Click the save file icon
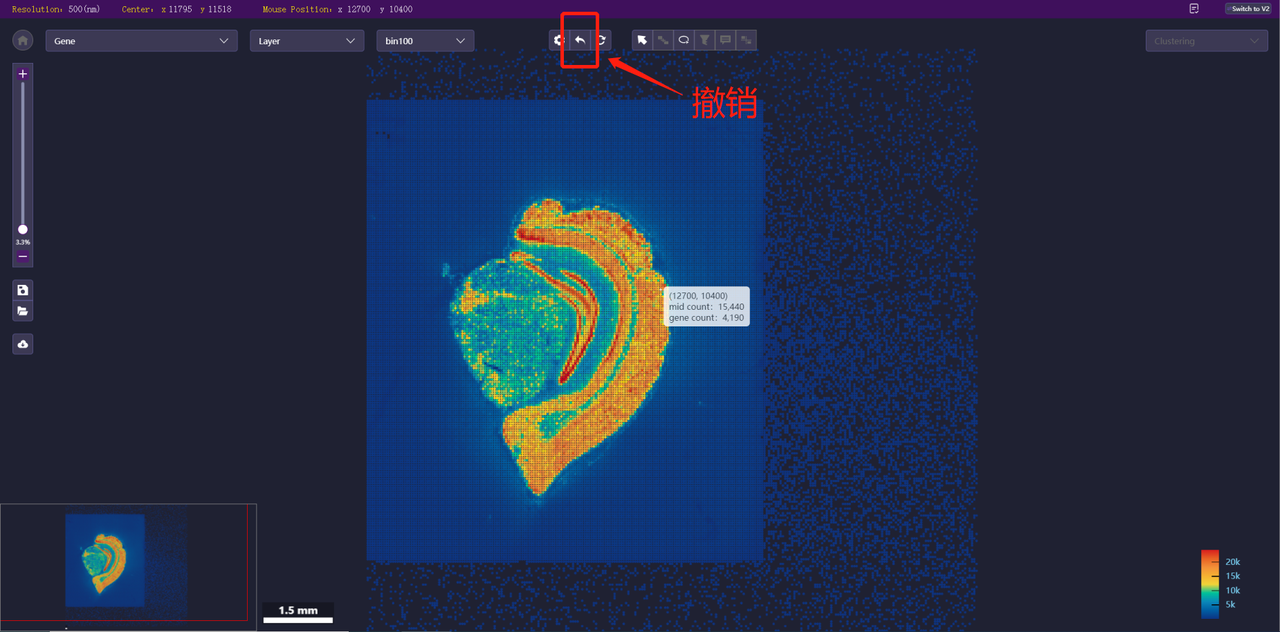This screenshot has height=632, width=1280. coord(23,290)
